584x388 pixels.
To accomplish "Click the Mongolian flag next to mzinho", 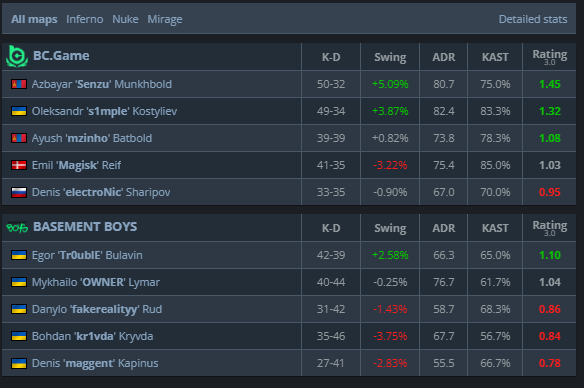I will (x=19, y=138).
